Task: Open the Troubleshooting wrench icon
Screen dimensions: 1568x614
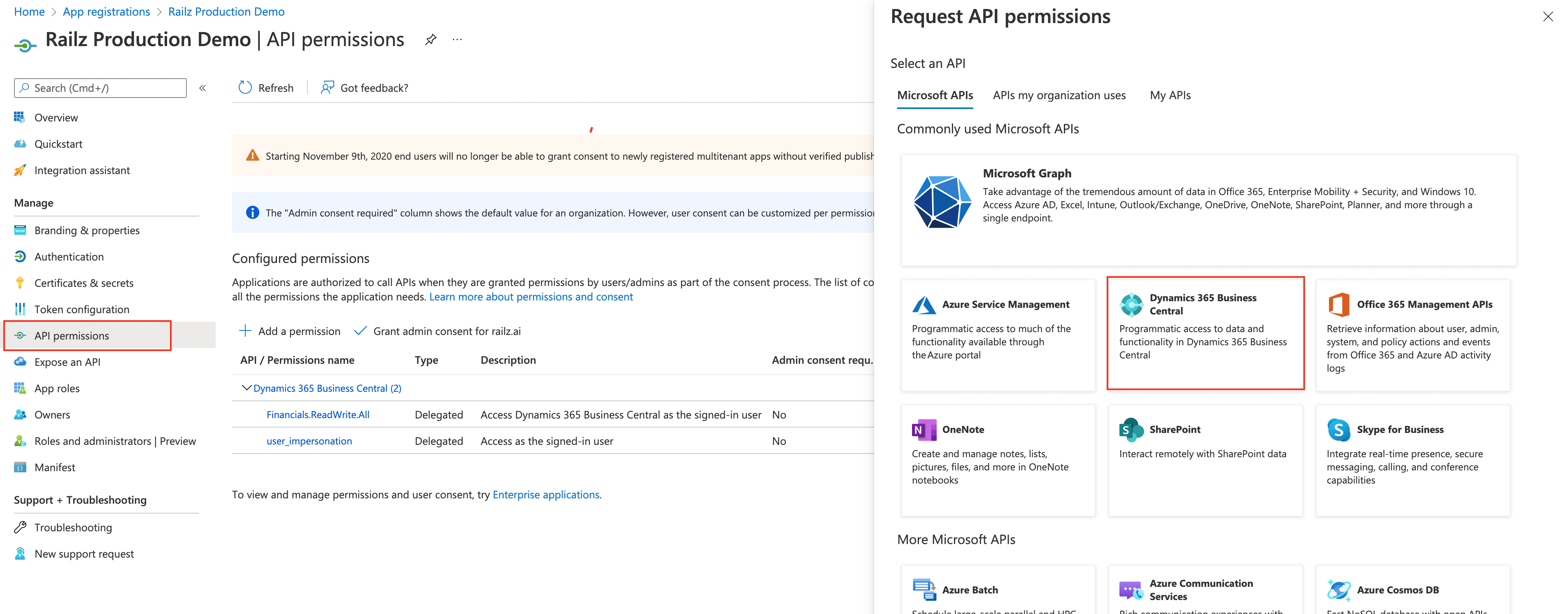Action: [x=20, y=527]
